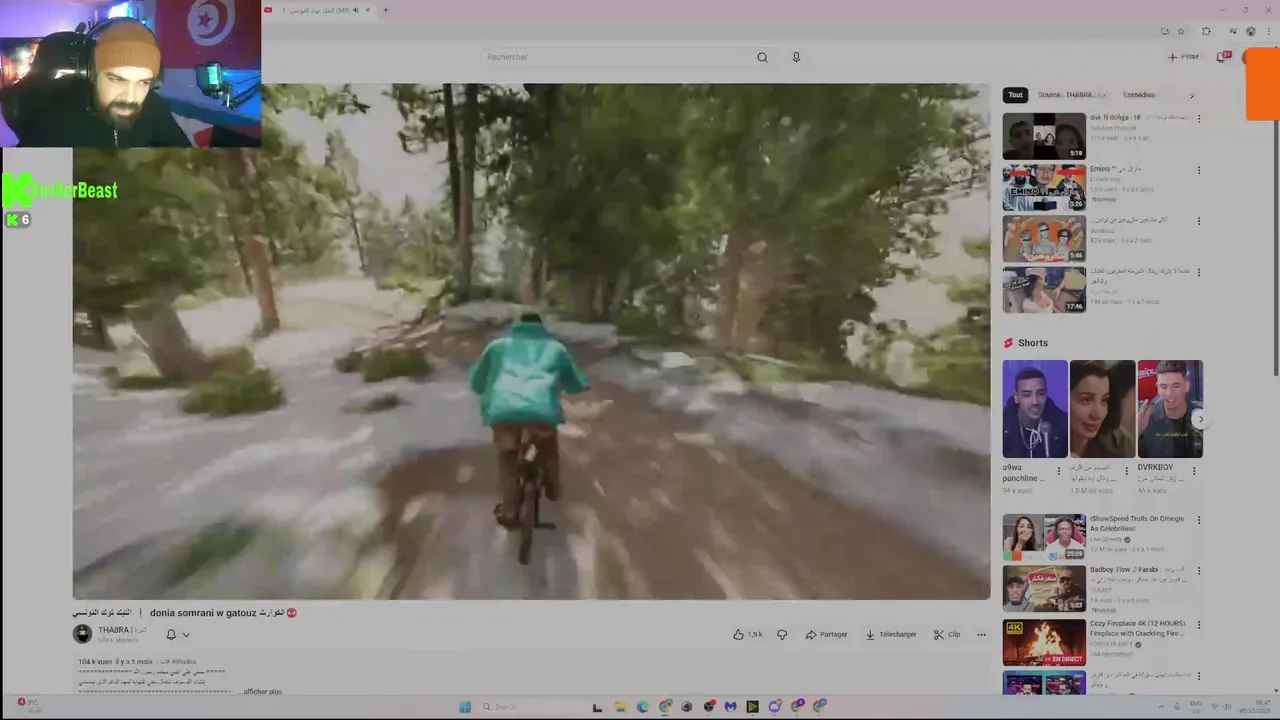This screenshot has height=720, width=1280.
Task: Open a new browser tab with plus
Action: tap(385, 10)
